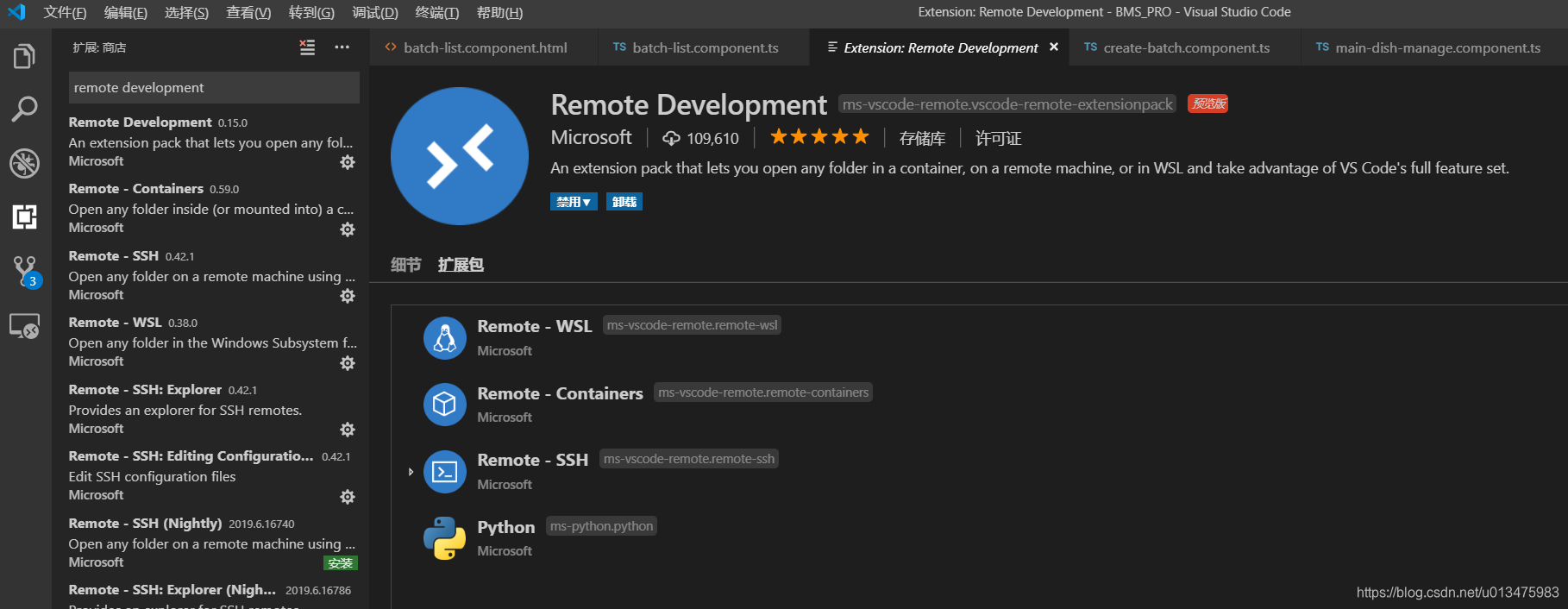
Task: Click the extensions search box
Action: [214, 88]
